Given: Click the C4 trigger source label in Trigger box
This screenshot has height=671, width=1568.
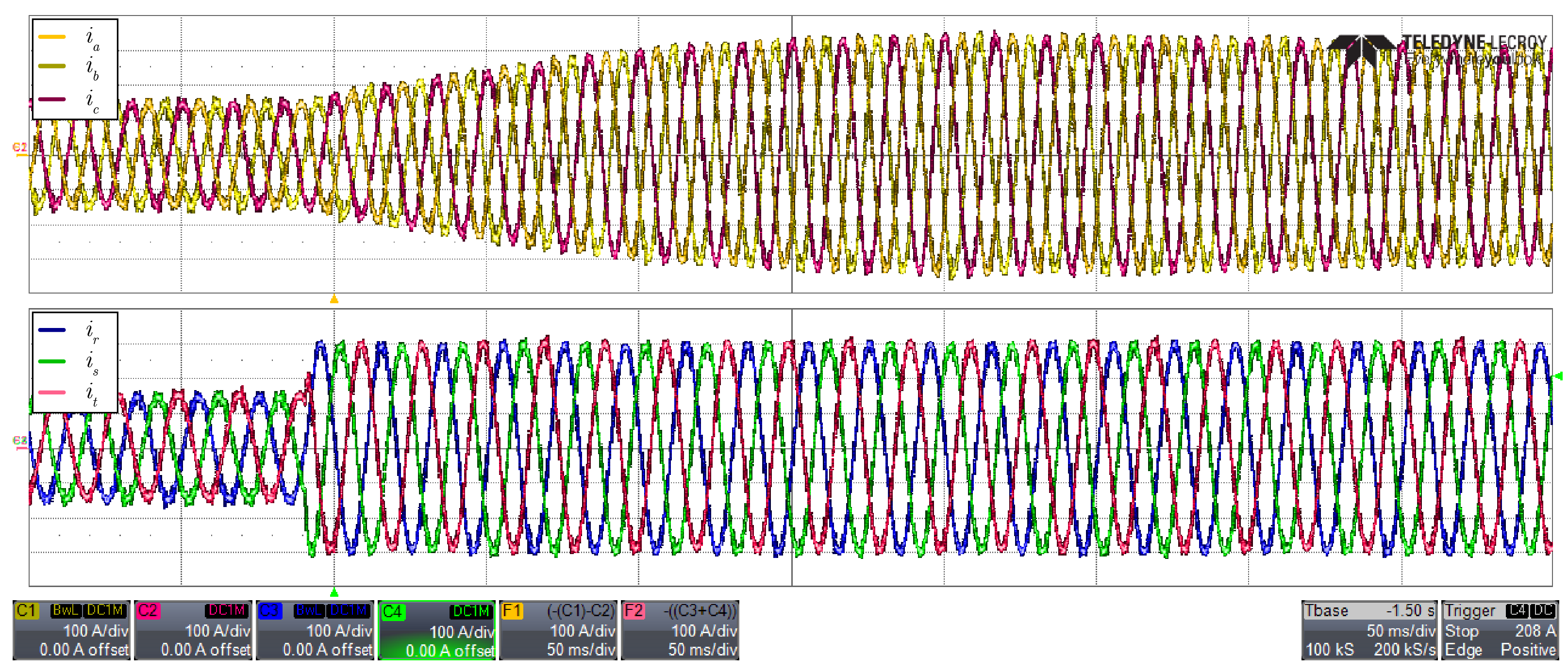Looking at the screenshot, I should 1518,610.
